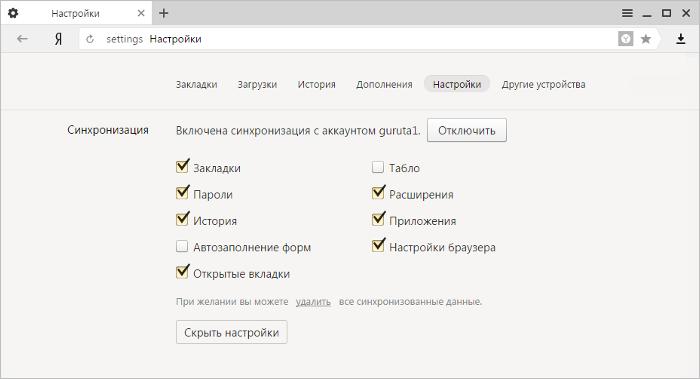
Task: Click the protect shield icon in address bar
Action: point(625,39)
